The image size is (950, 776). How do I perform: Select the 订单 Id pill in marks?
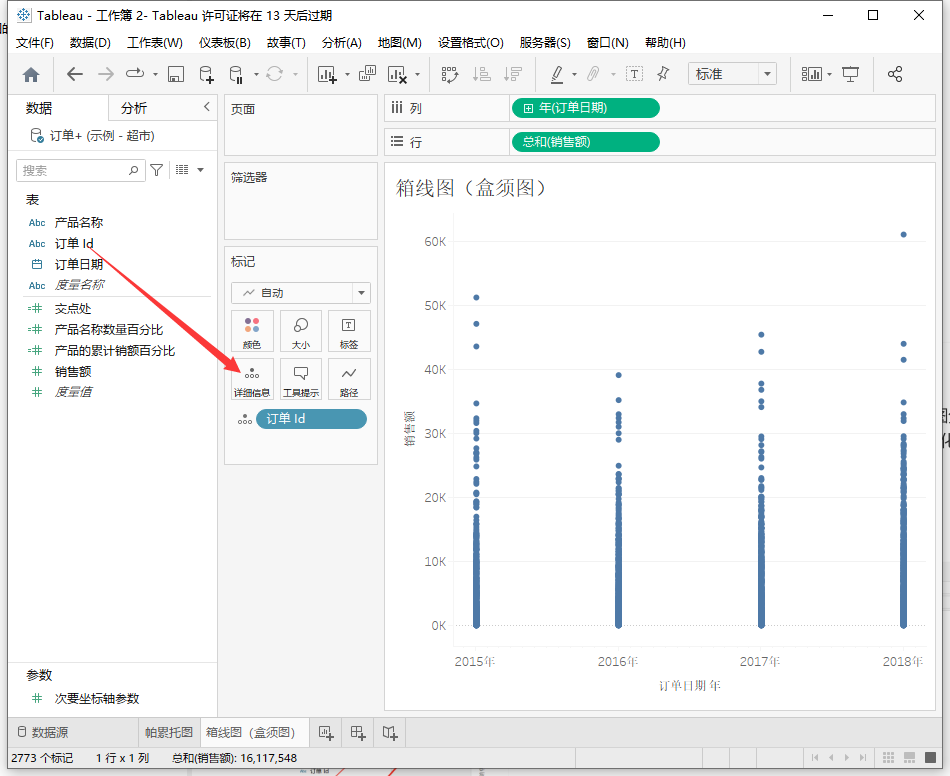click(x=311, y=419)
